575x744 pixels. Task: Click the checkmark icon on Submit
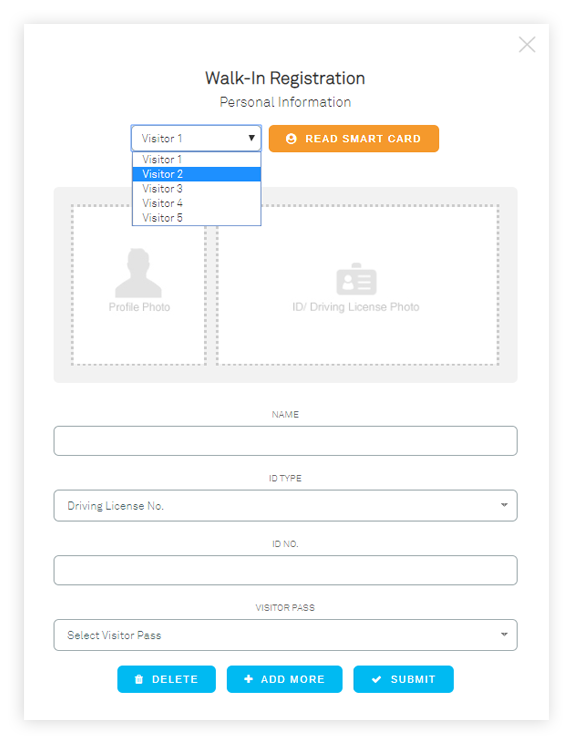click(x=376, y=679)
